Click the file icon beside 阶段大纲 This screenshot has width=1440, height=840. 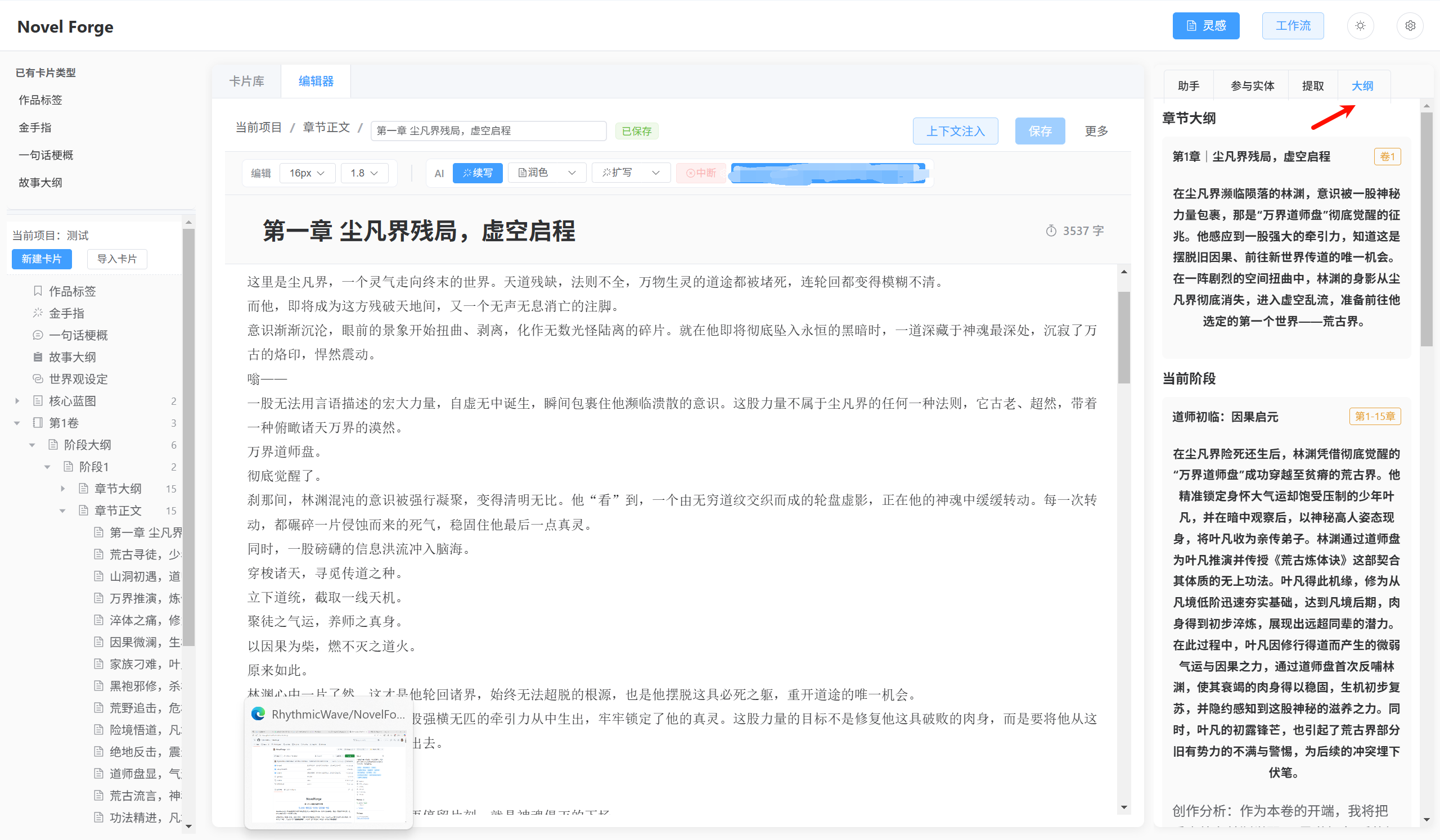53,444
